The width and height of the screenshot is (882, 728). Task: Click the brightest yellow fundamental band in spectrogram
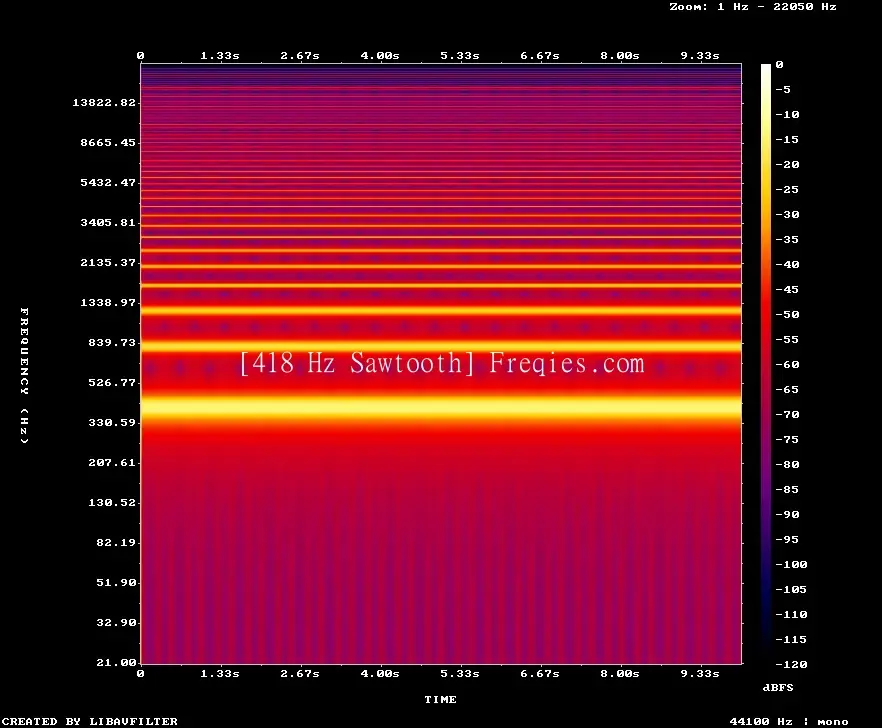click(x=441, y=406)
